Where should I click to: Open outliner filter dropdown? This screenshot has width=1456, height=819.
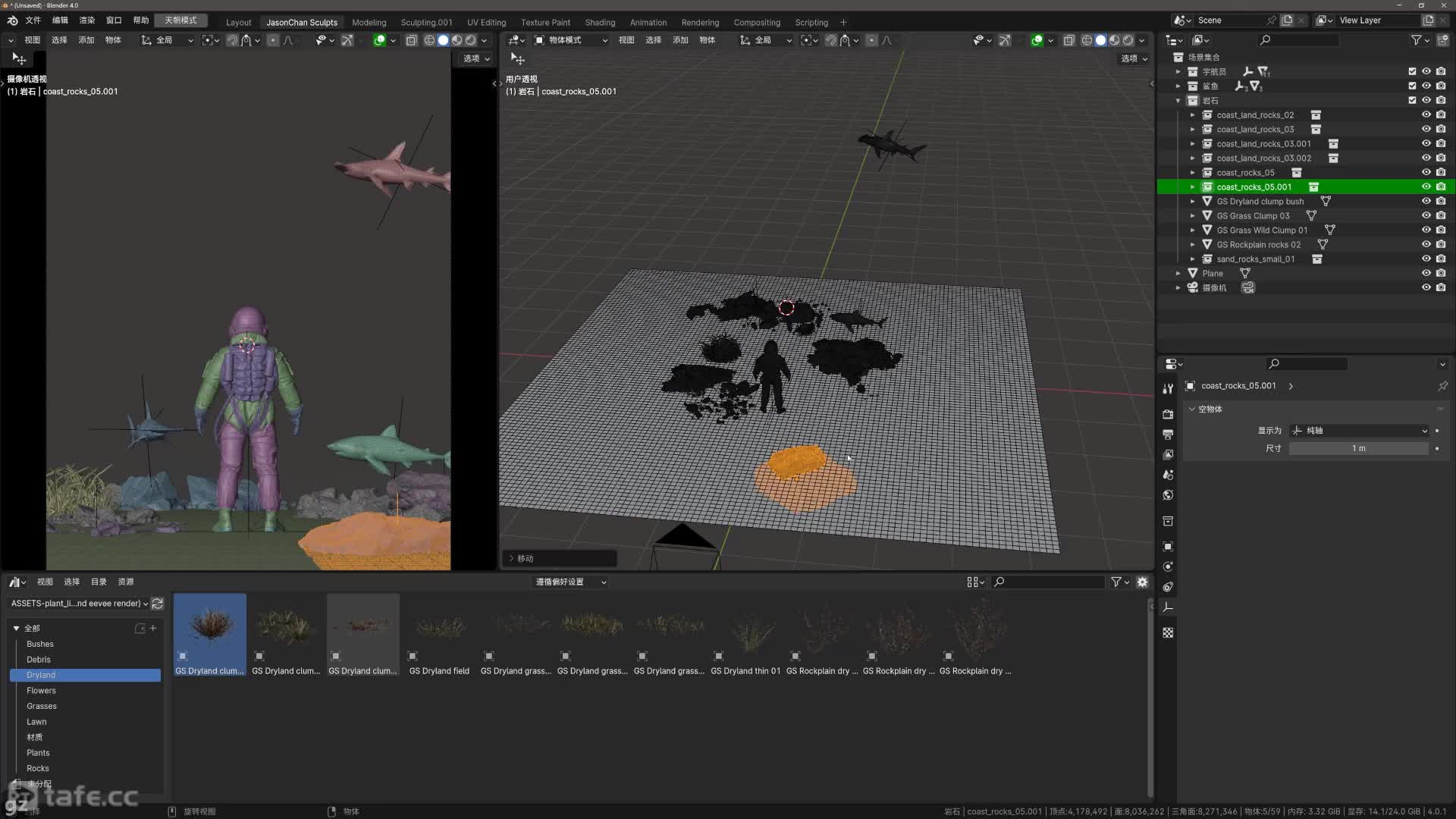click(1420, 39)
